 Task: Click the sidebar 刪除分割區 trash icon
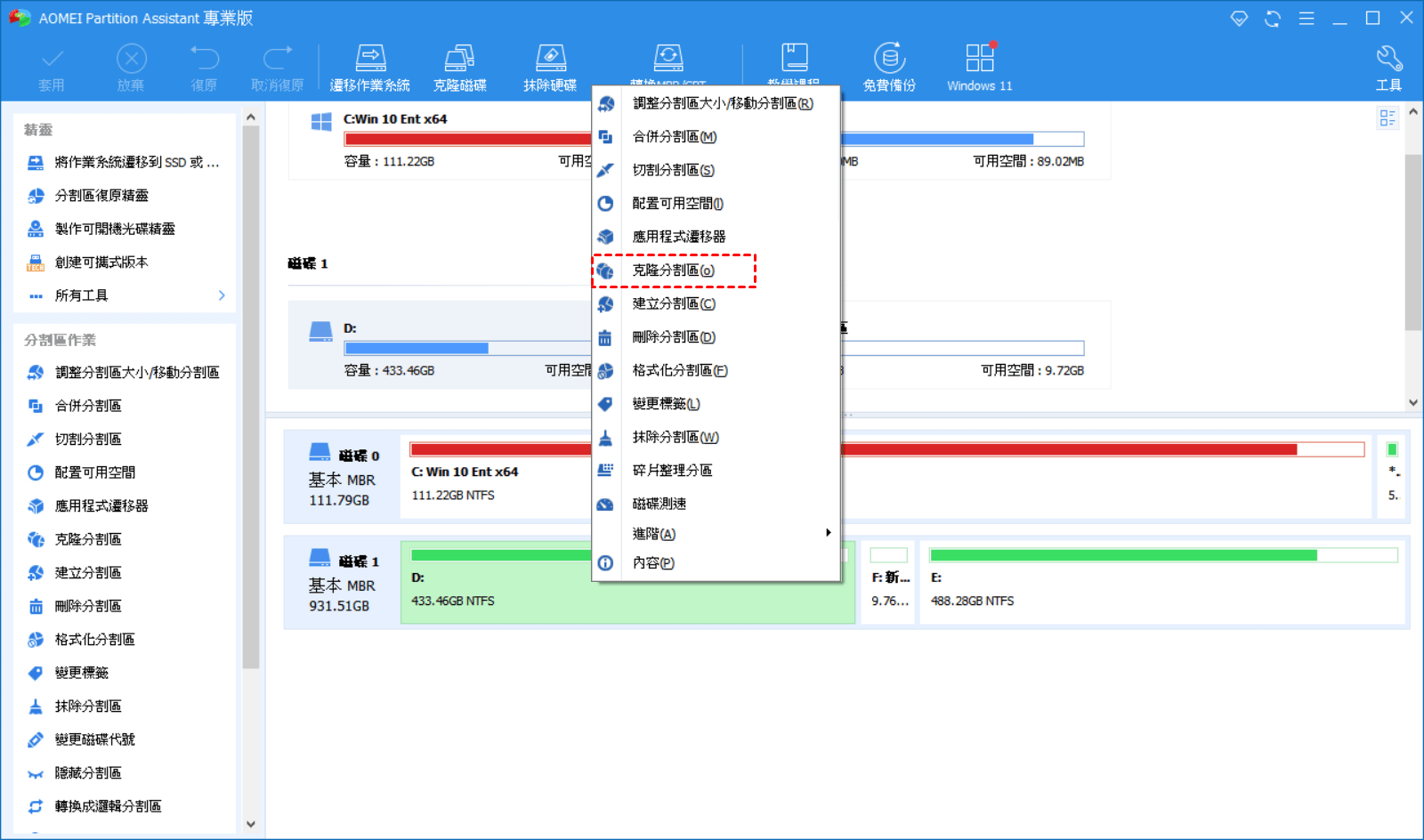click(36, 606)
